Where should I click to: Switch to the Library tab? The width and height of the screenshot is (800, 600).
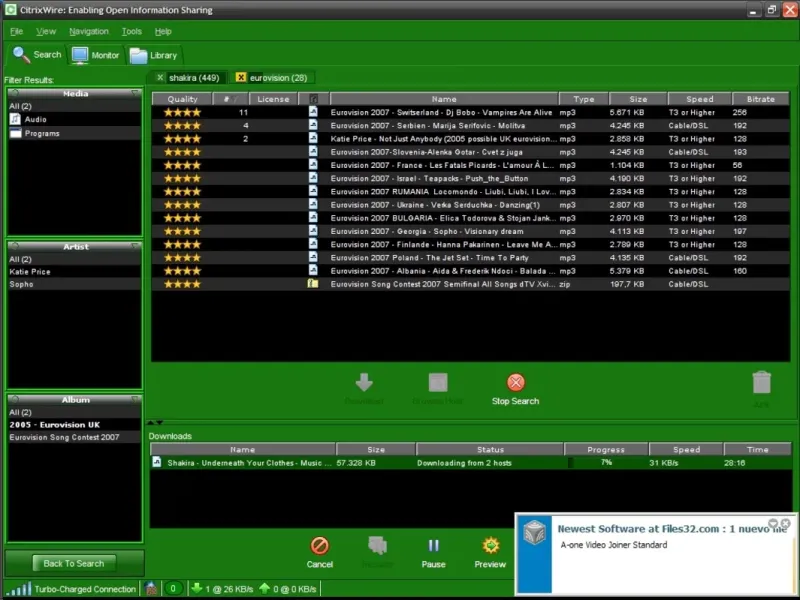pos(153,55)
